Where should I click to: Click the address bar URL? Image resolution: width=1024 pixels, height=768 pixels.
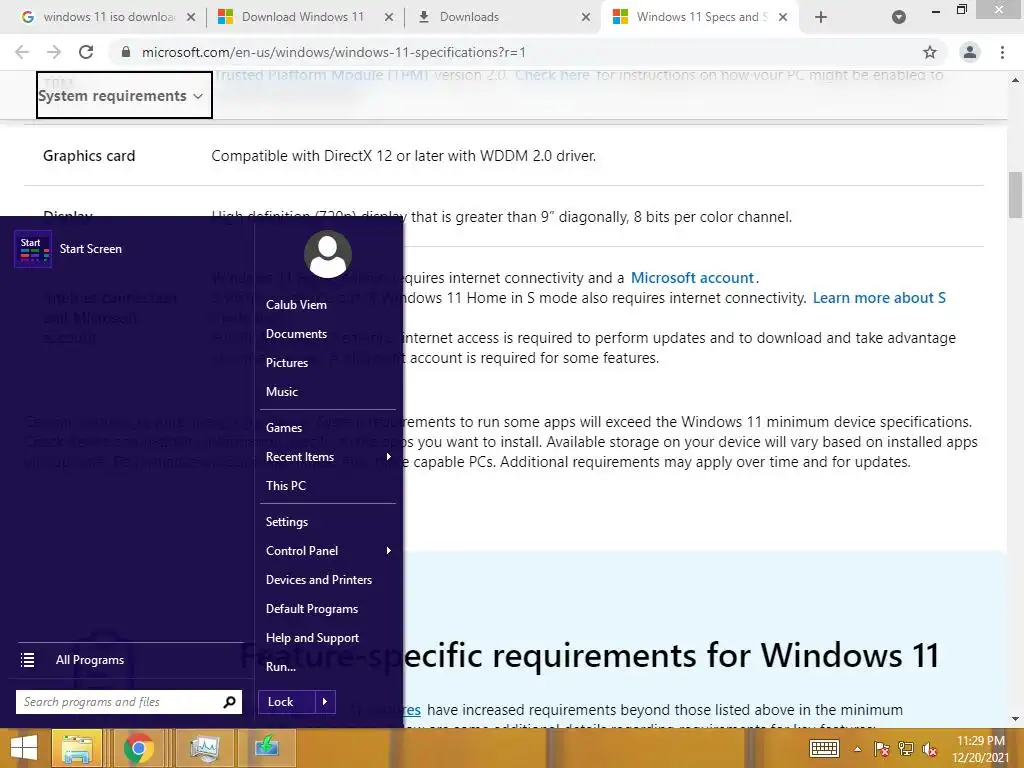pyautogui.click(x=334, y=52)
